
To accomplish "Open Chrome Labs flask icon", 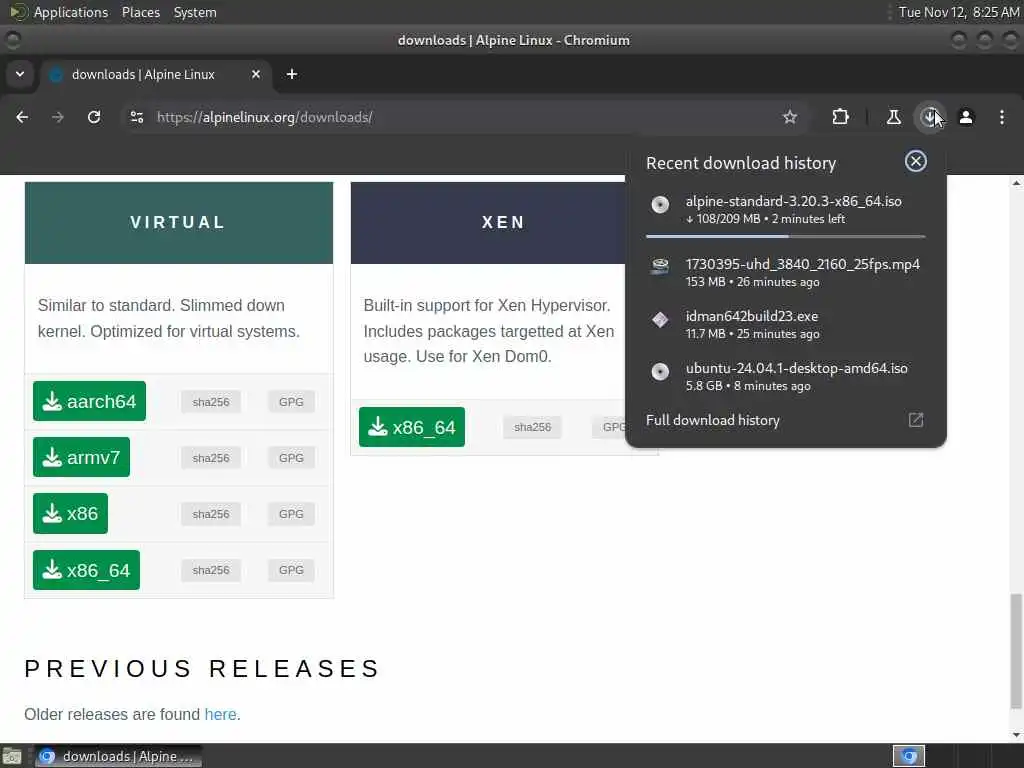I will [893, 117].
